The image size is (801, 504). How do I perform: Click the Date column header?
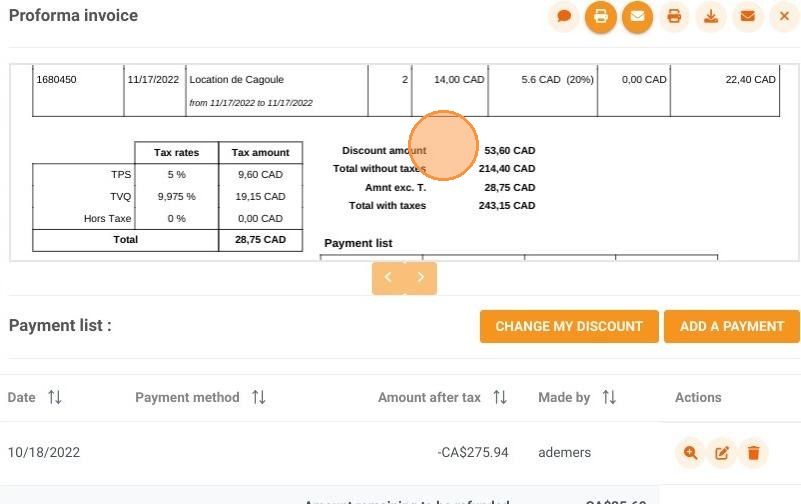[21, 397]
